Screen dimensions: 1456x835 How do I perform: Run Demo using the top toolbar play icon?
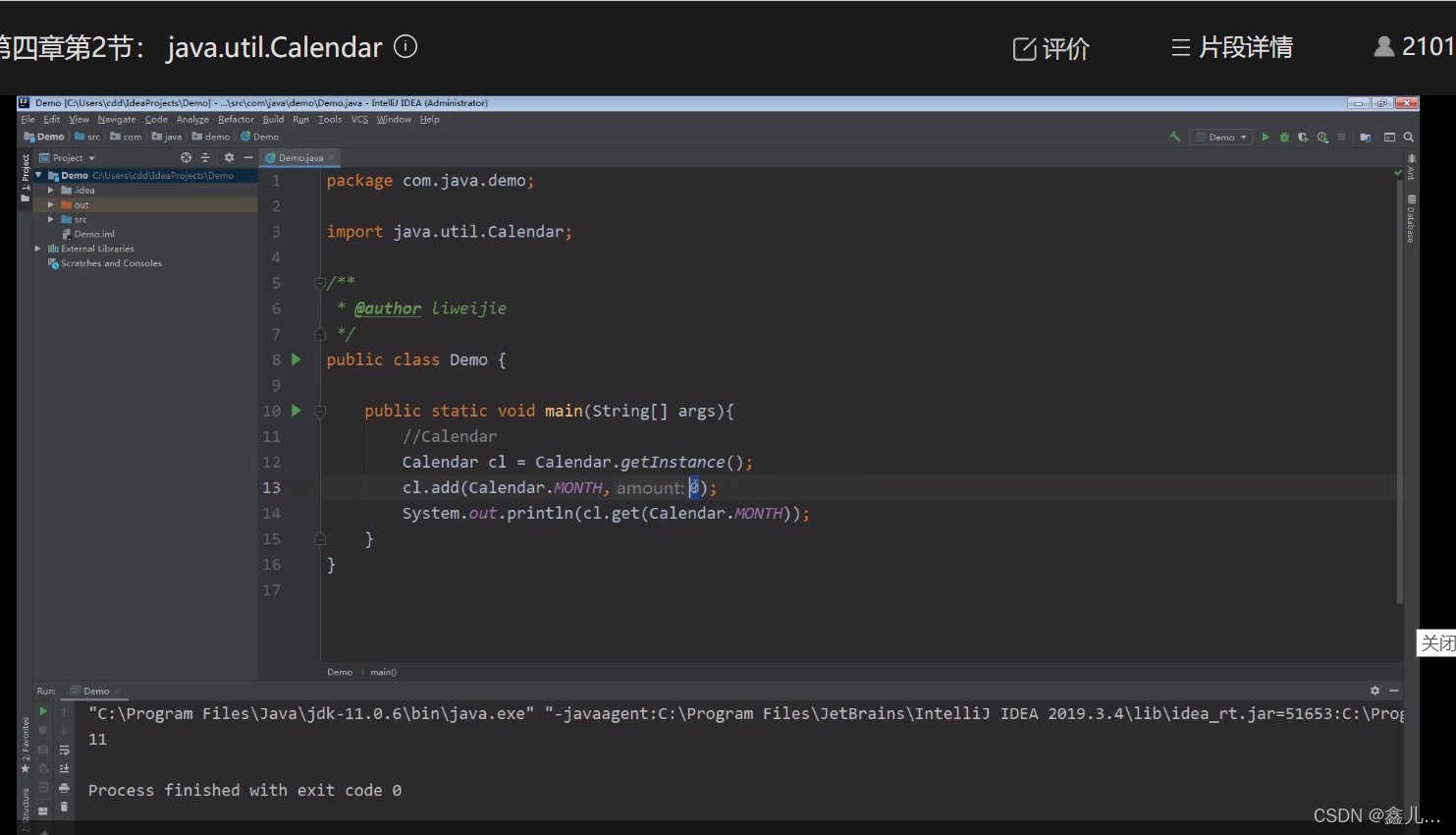[x=1266, y=137]
